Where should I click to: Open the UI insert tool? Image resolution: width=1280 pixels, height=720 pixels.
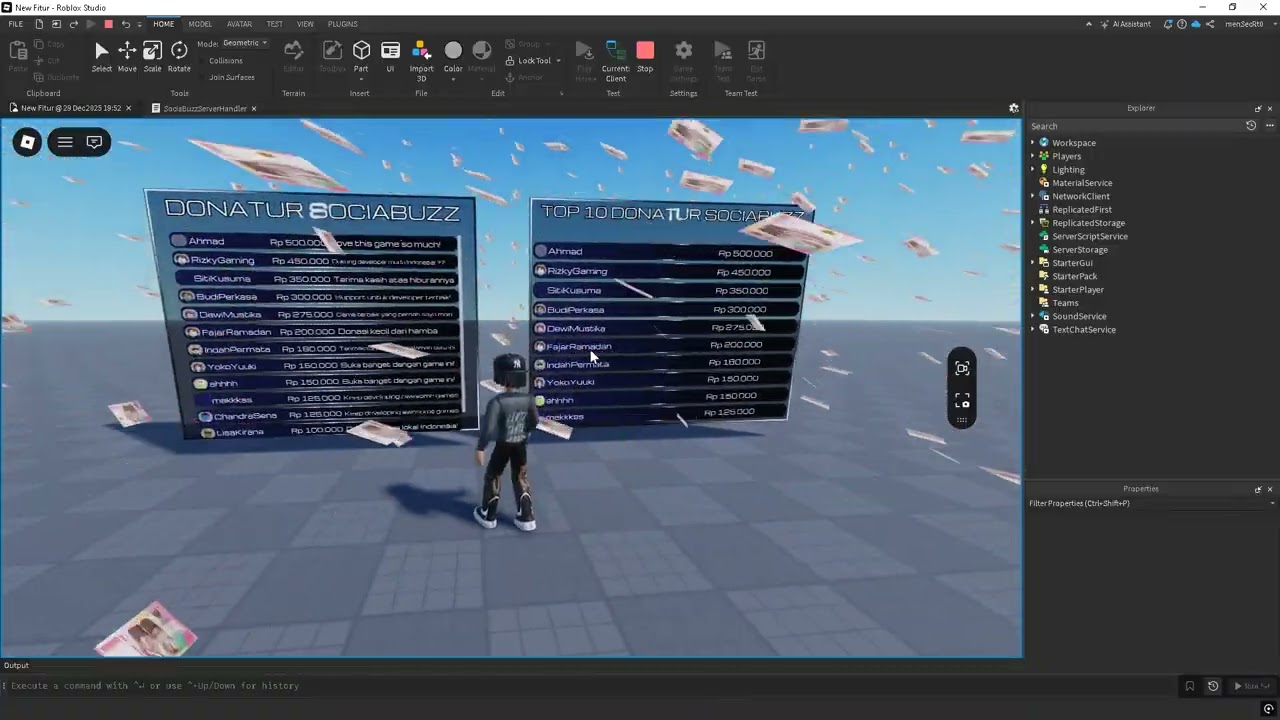(x=390, y=56)
